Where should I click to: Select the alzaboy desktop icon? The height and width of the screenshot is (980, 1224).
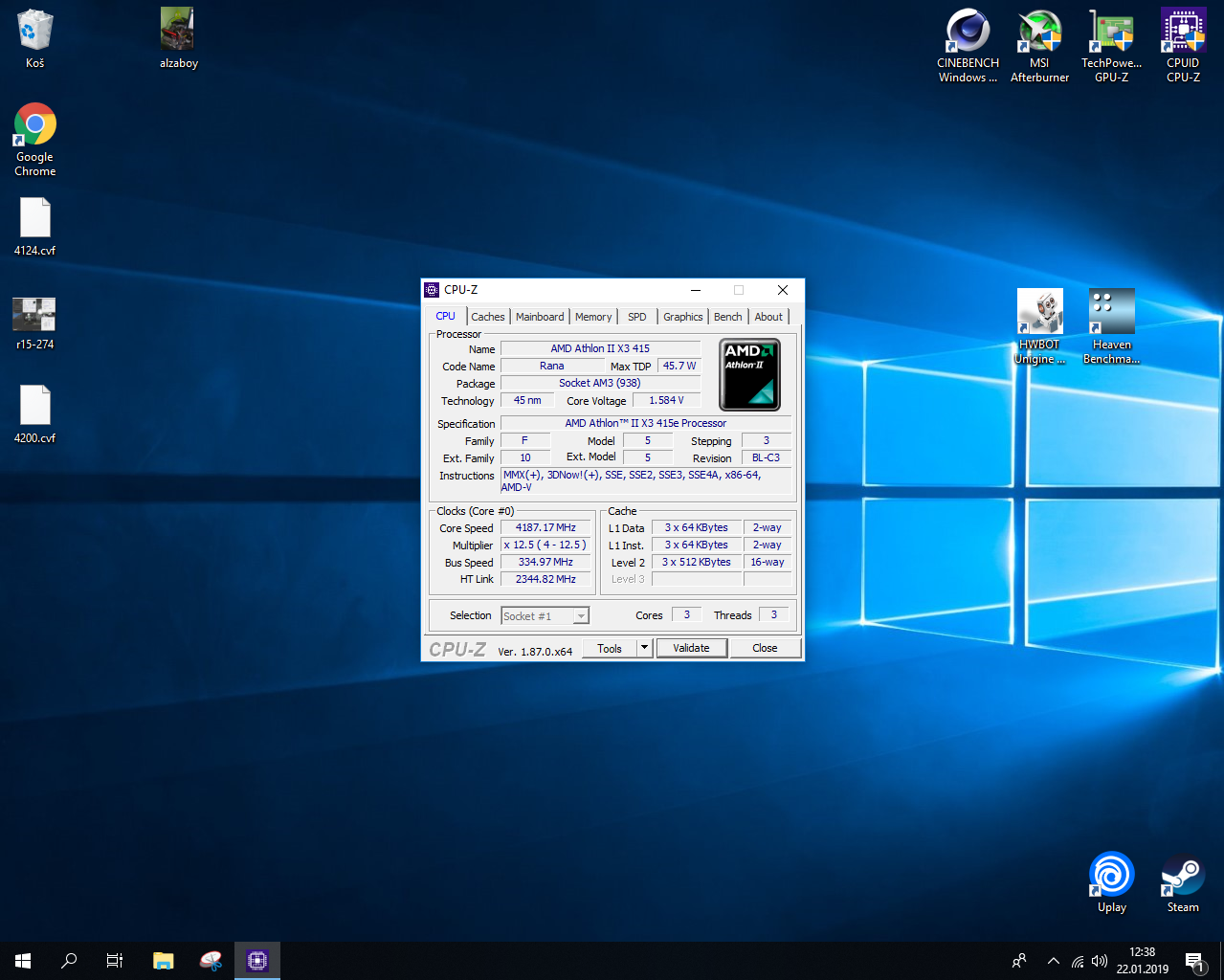[x=178, y=38]
